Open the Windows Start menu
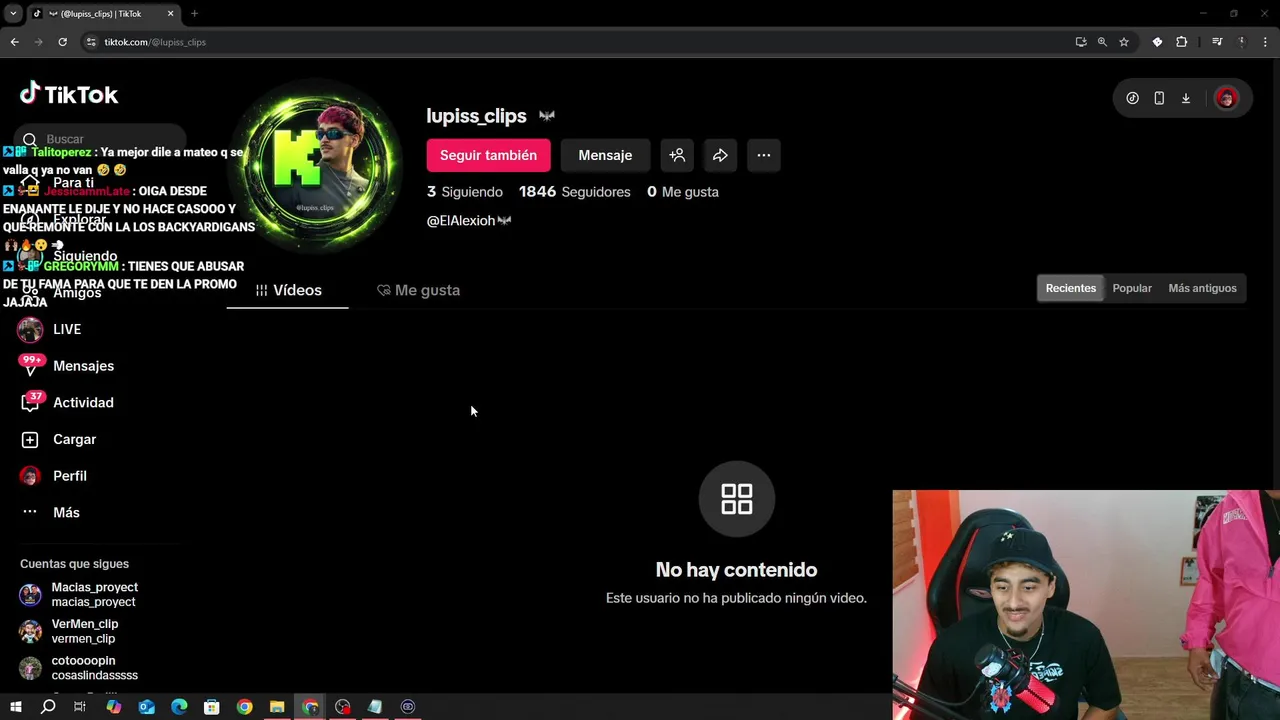The width and height of the screenshot is (1280, 720). click(15, 707)
